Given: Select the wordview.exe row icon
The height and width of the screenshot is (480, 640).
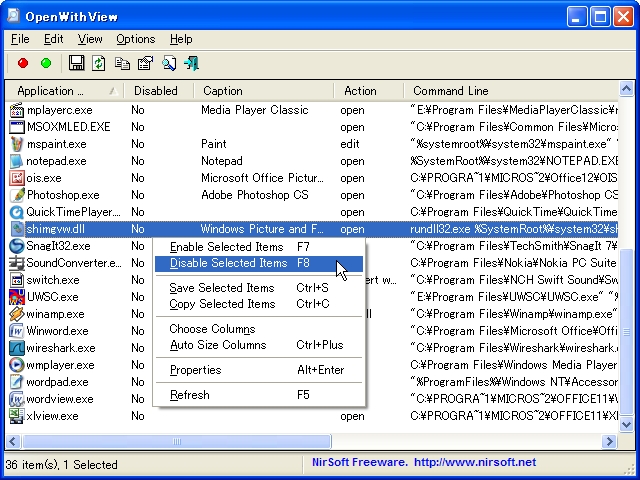Looking at the screenshot, I should (x=17, y=399).
